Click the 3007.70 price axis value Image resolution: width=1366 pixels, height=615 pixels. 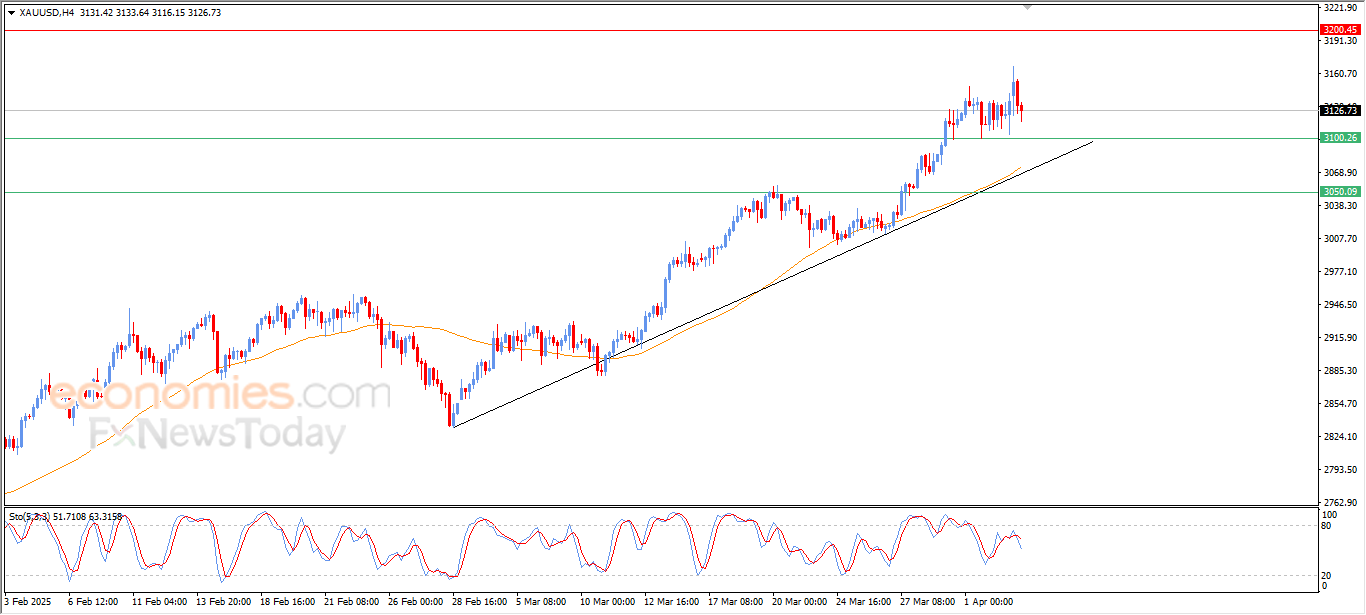point(1339,239)
